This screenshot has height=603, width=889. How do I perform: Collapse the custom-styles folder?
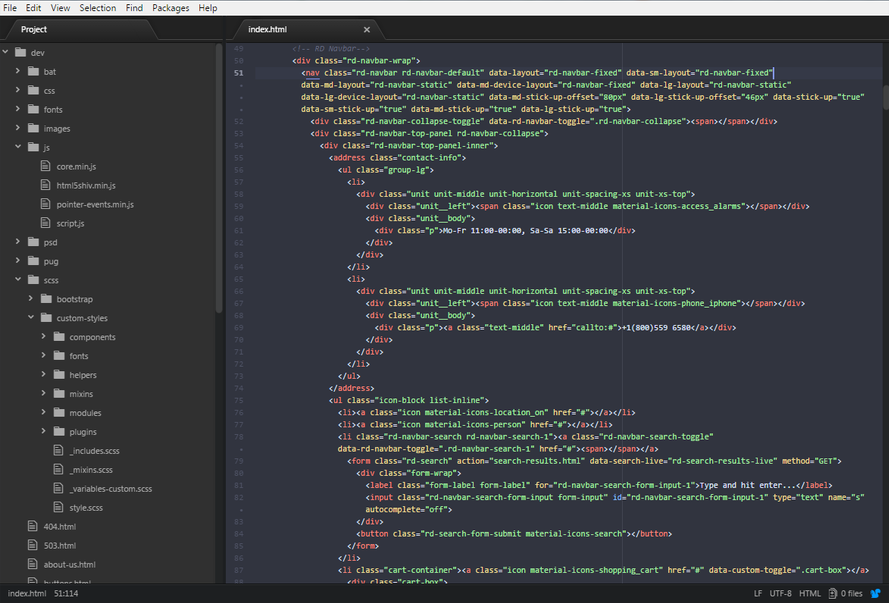point(31,318)
